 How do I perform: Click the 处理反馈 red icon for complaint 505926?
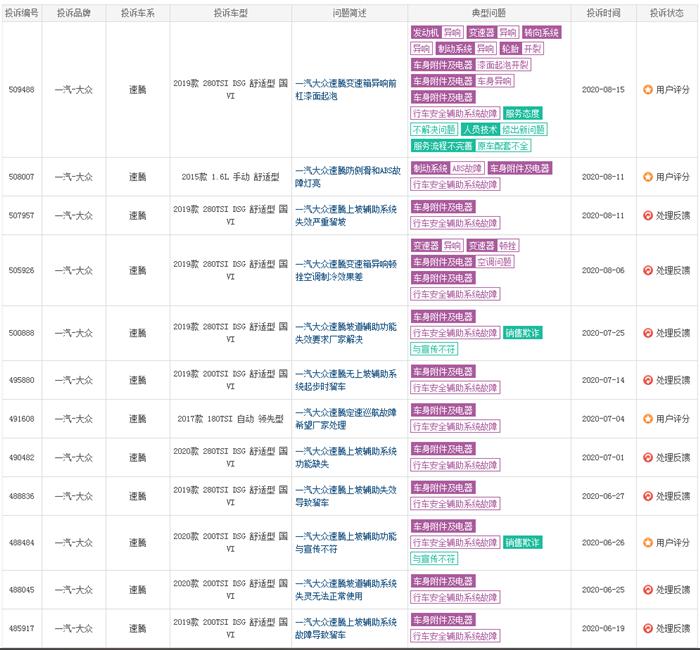click(647, 271)
